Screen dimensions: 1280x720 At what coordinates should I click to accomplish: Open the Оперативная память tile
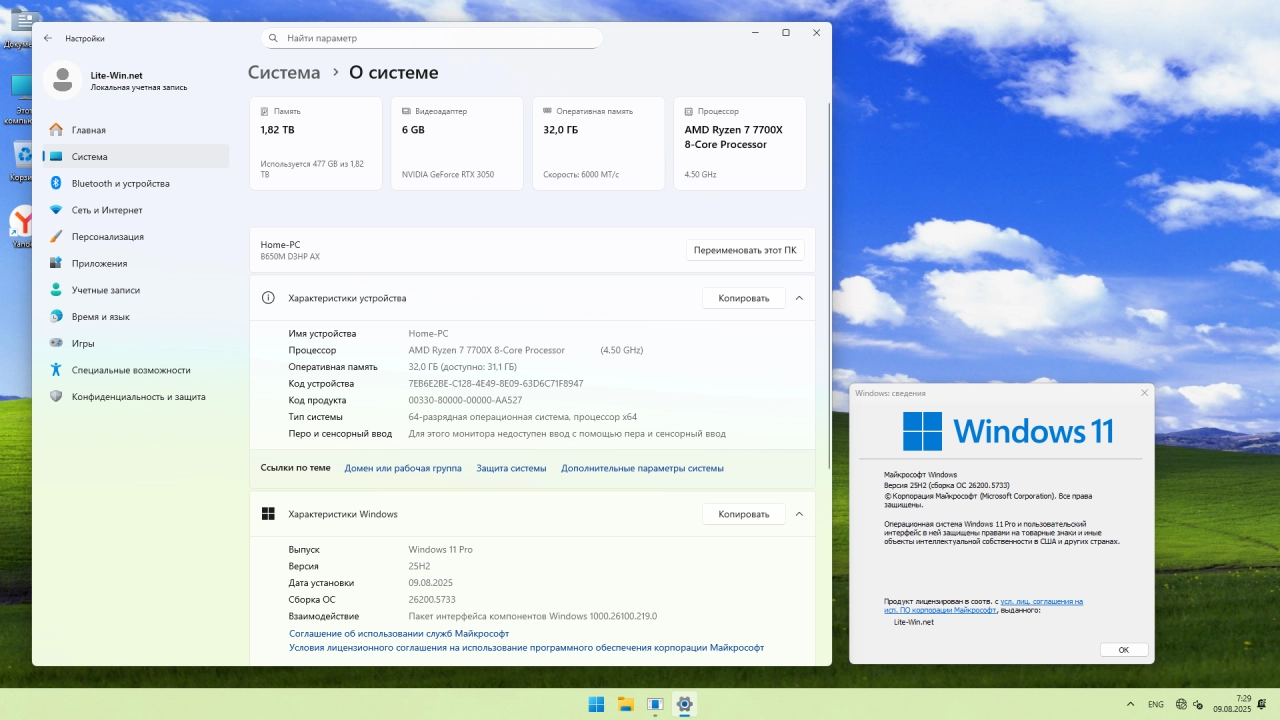[x=599, y=143]
